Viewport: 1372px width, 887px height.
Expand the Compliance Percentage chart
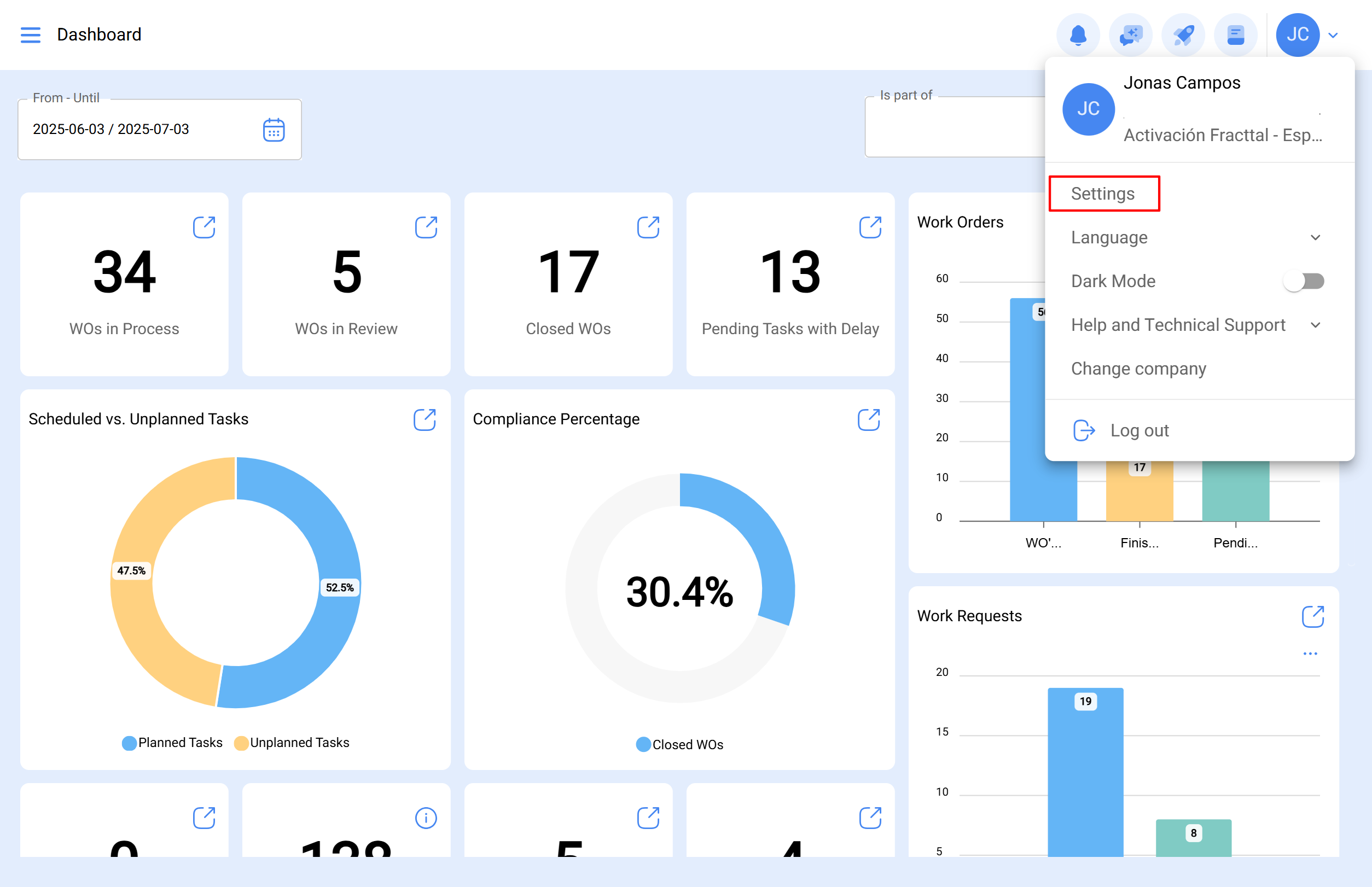pyautogui.click(x=868, y=420)
